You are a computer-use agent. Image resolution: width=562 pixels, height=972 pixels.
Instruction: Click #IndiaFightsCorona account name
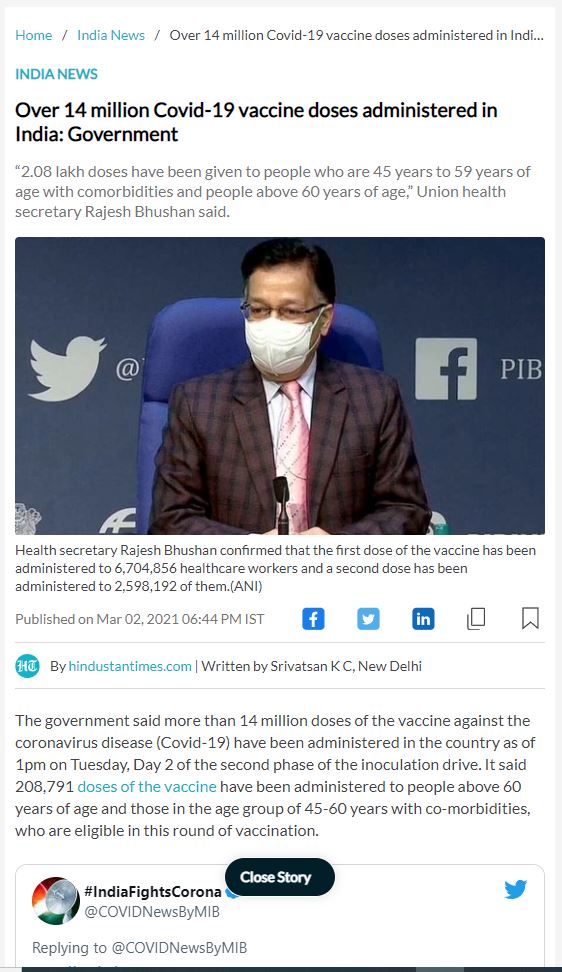click(x=152, y=891)
